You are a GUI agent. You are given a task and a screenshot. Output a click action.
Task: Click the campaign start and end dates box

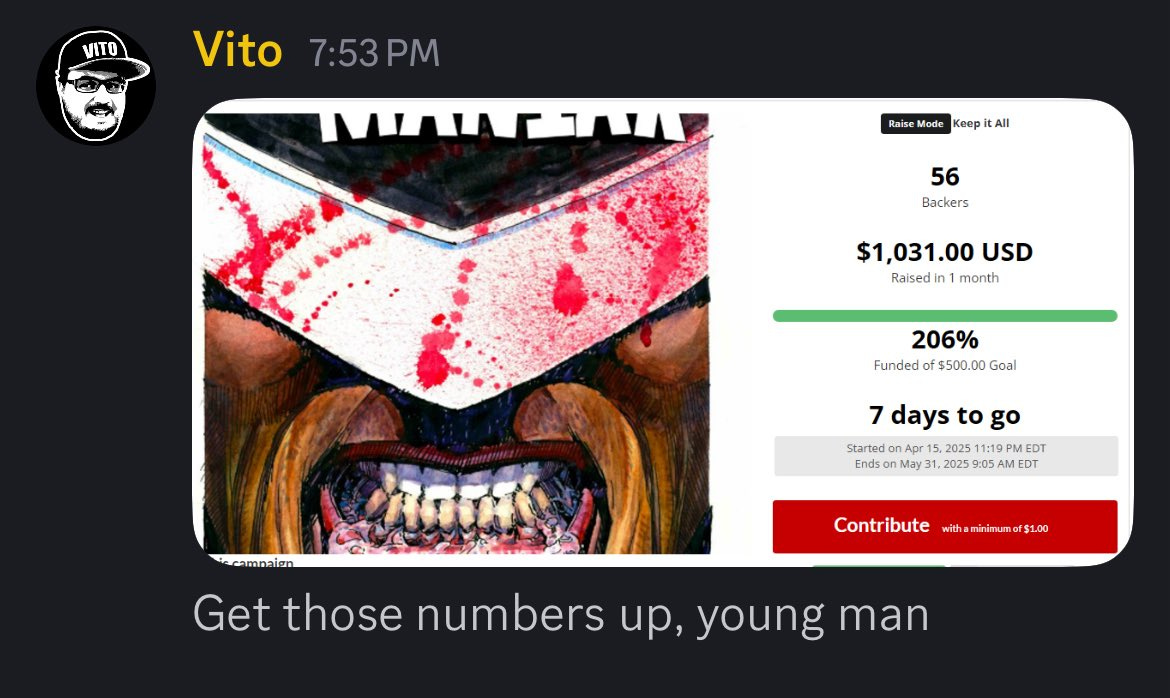pyautogui.click(x=945, y=456)
